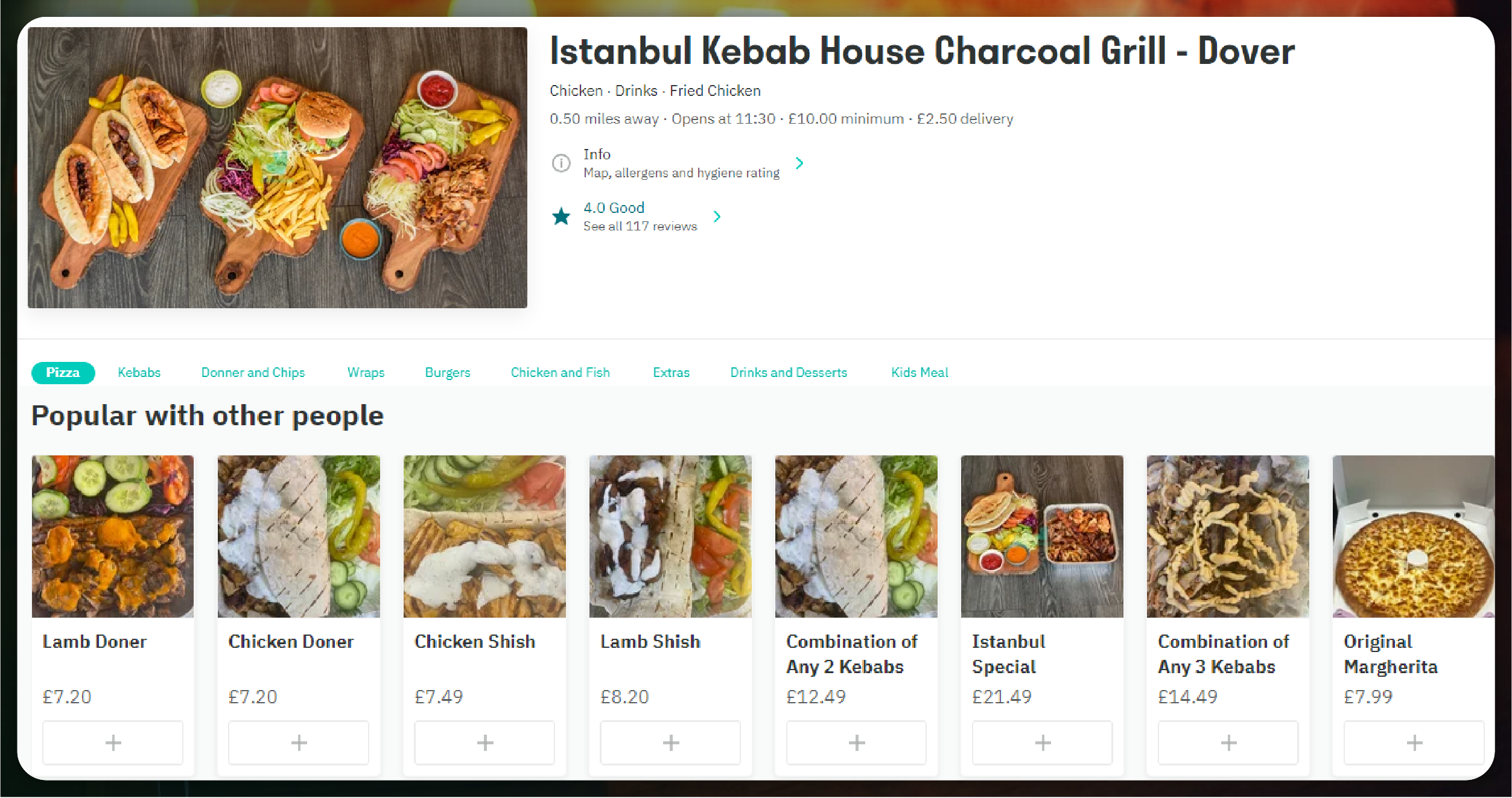Viewport: 1512px width, 798px height.
Task: Add Istanbul Special with plus button
Action: click(x=1042, y=743)
